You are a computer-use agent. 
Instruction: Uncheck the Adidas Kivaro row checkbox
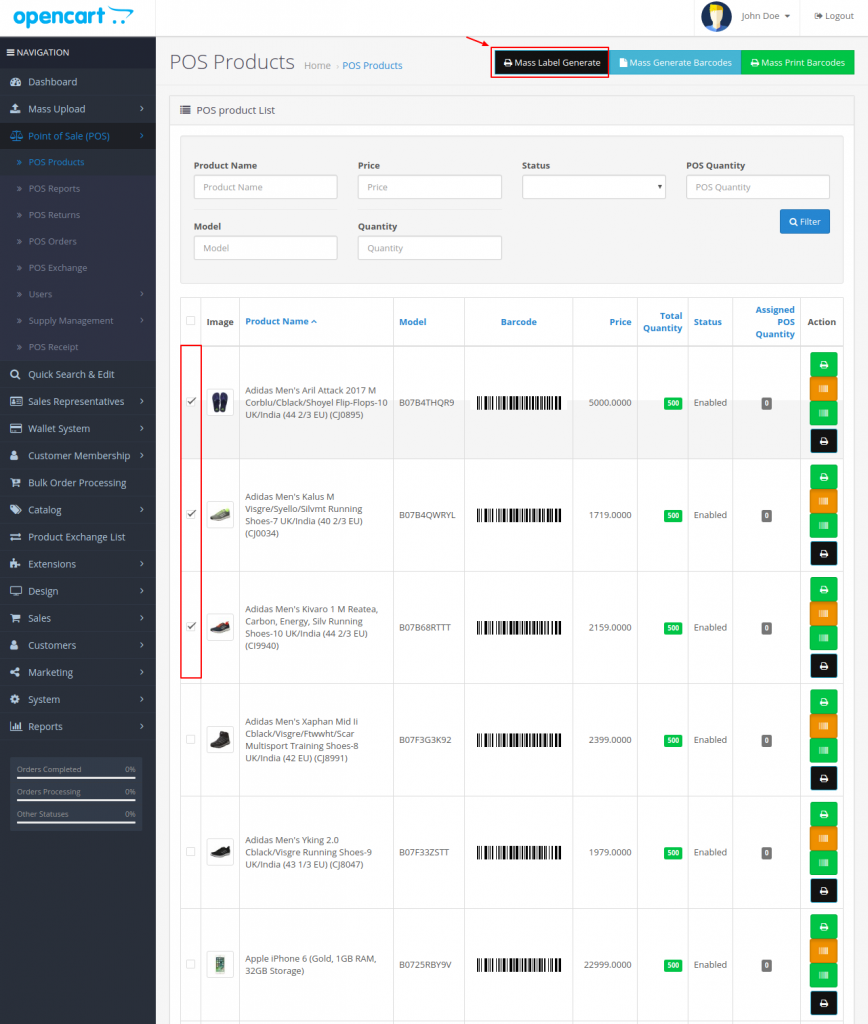click(191, 626)
